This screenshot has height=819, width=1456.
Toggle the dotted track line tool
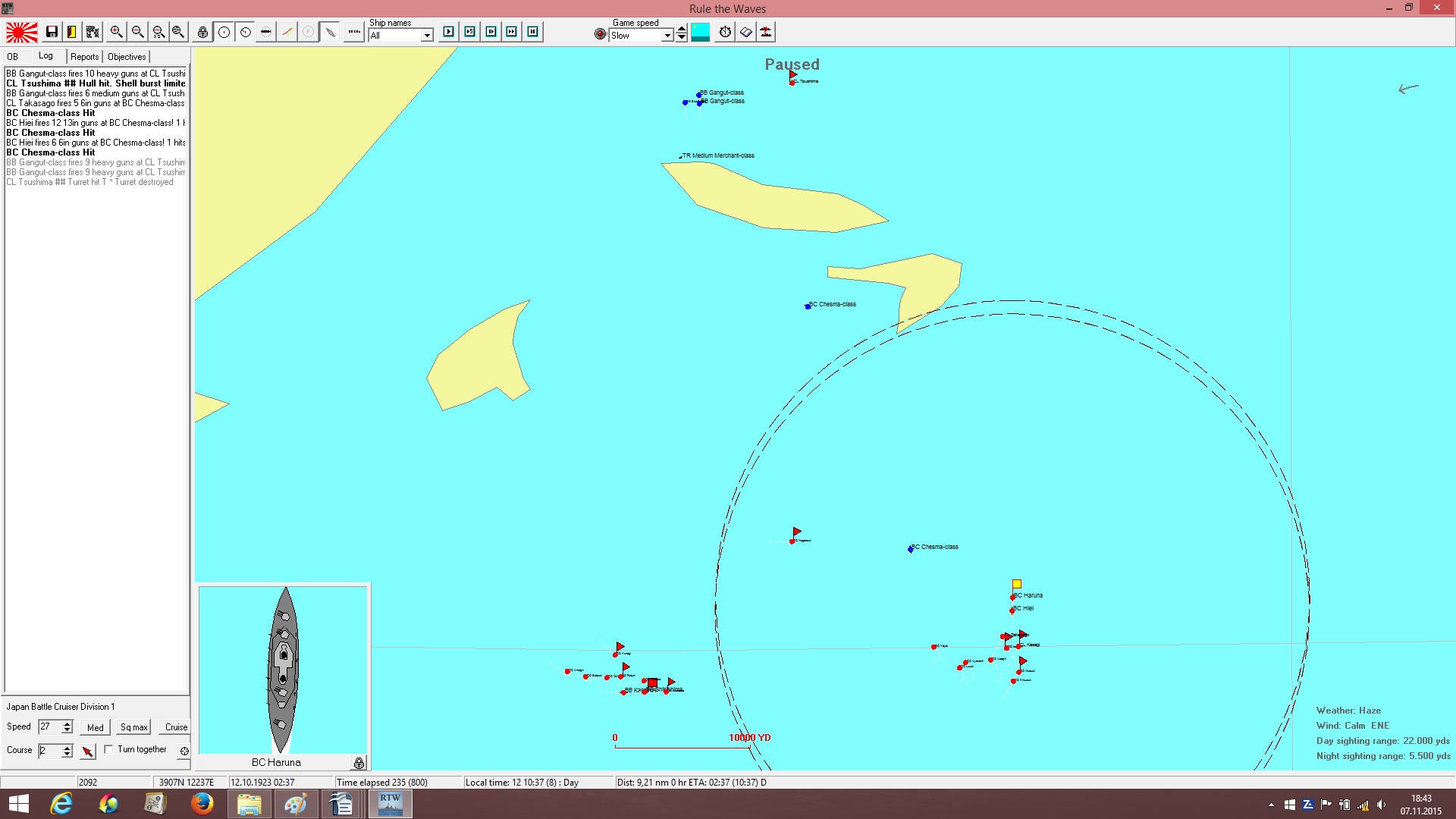(x=354, y=32)
